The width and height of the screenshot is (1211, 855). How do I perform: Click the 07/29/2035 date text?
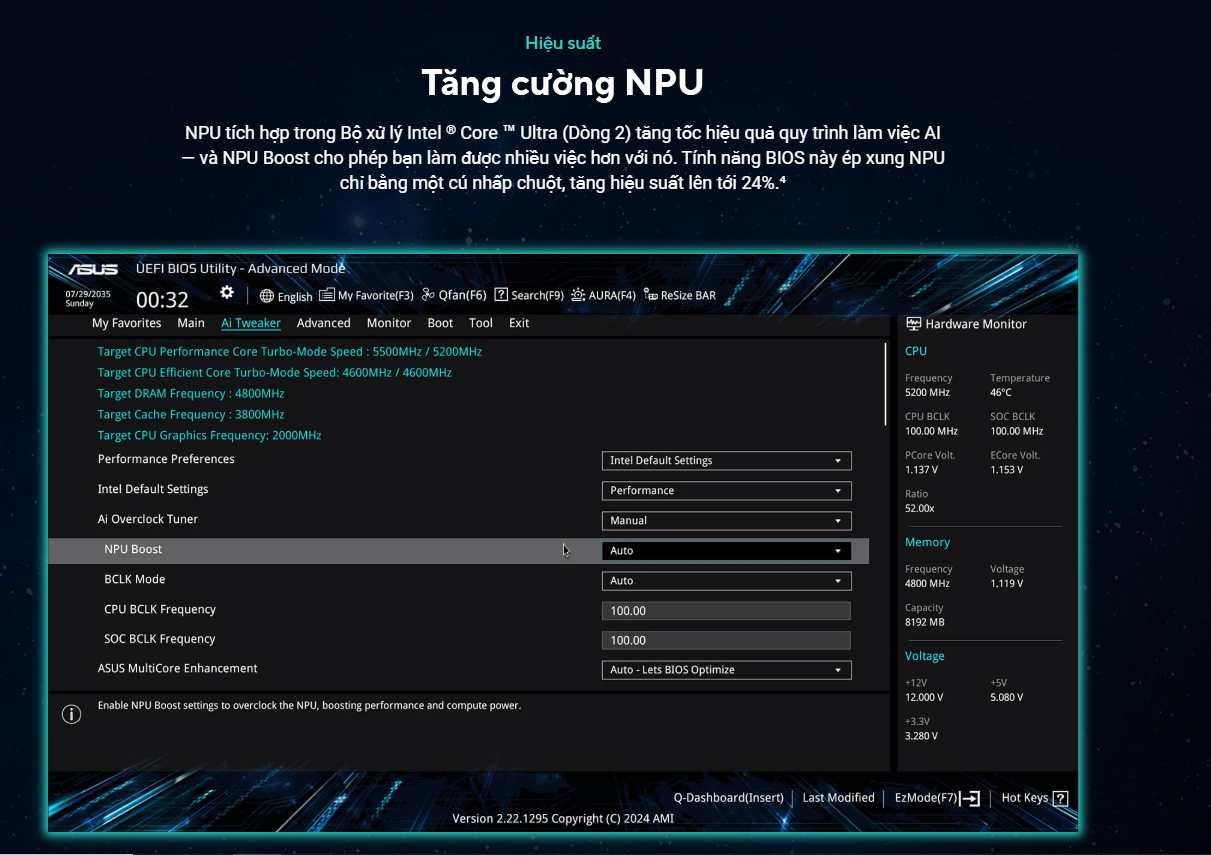pos(88,294)
